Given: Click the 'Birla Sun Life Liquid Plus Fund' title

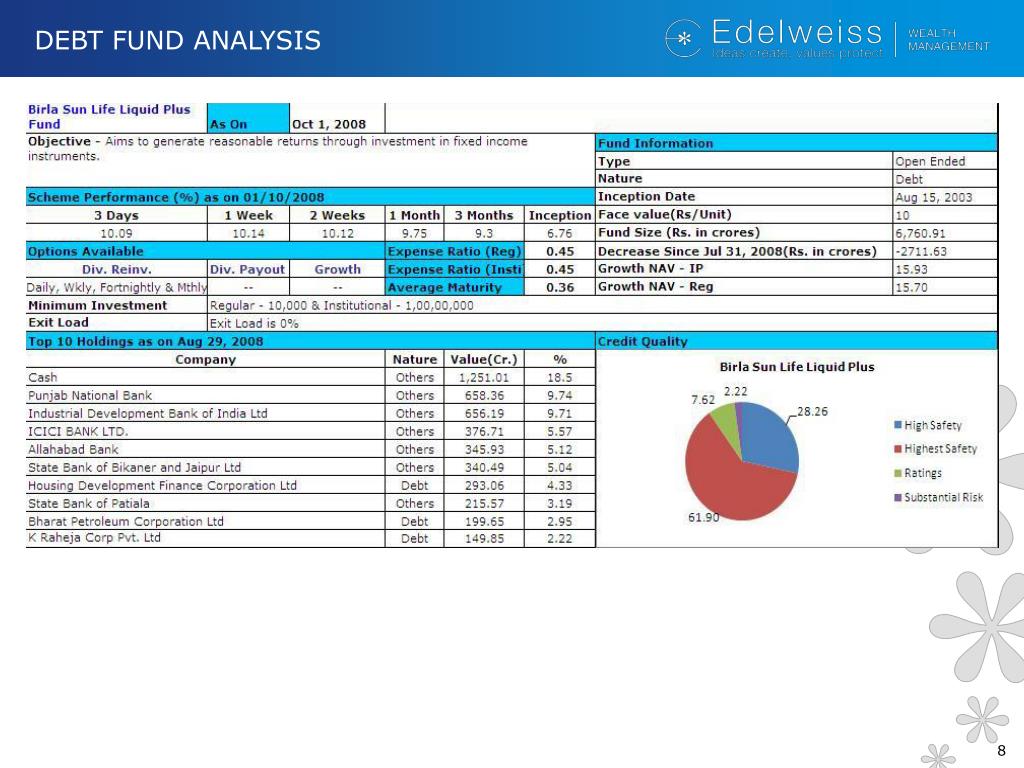Looking at the screenshot, I should pos(109,117).
